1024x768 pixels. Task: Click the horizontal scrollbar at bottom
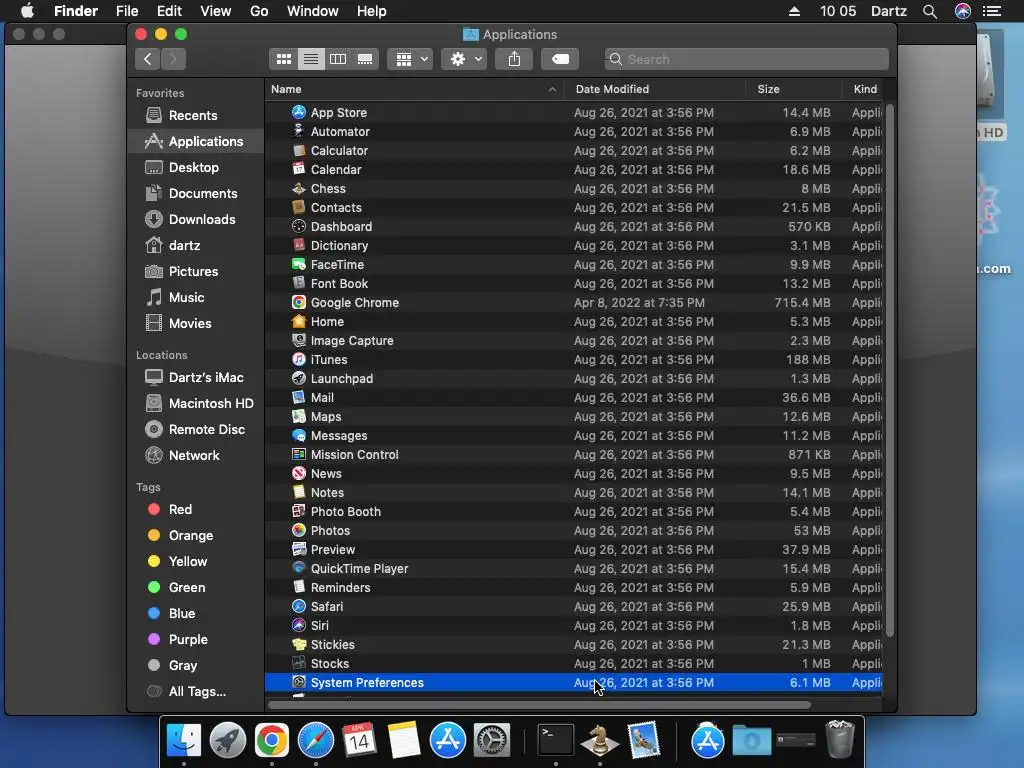pyautogui.click(x=539, y=705)
